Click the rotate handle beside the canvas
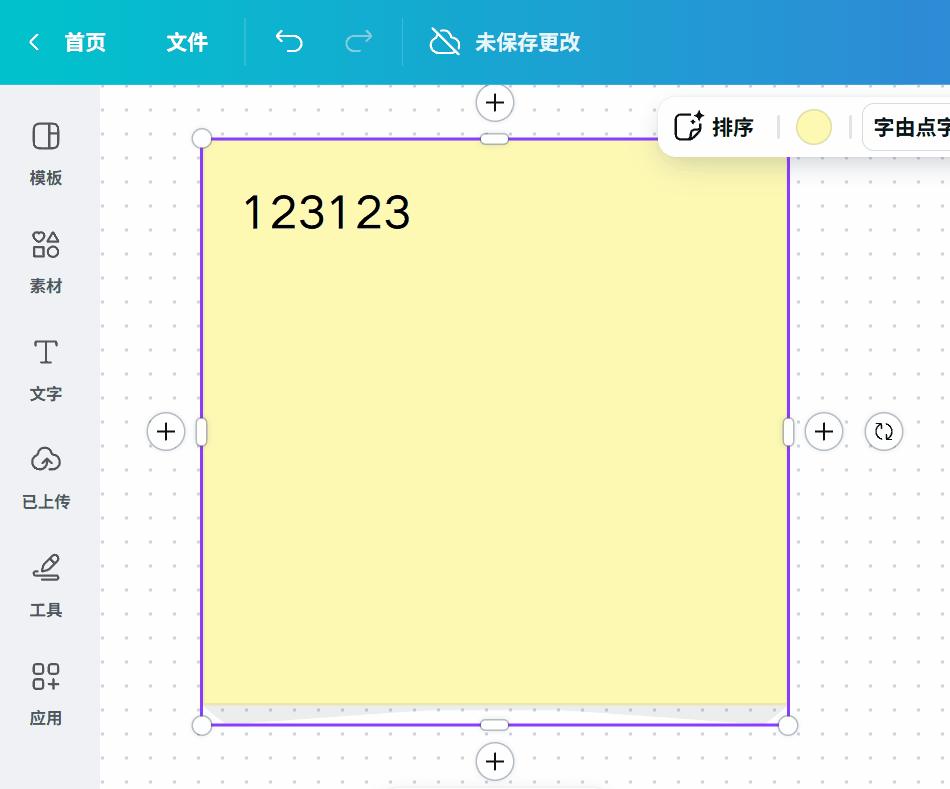This screenshot has height=789, width=950. click(883, 431)
